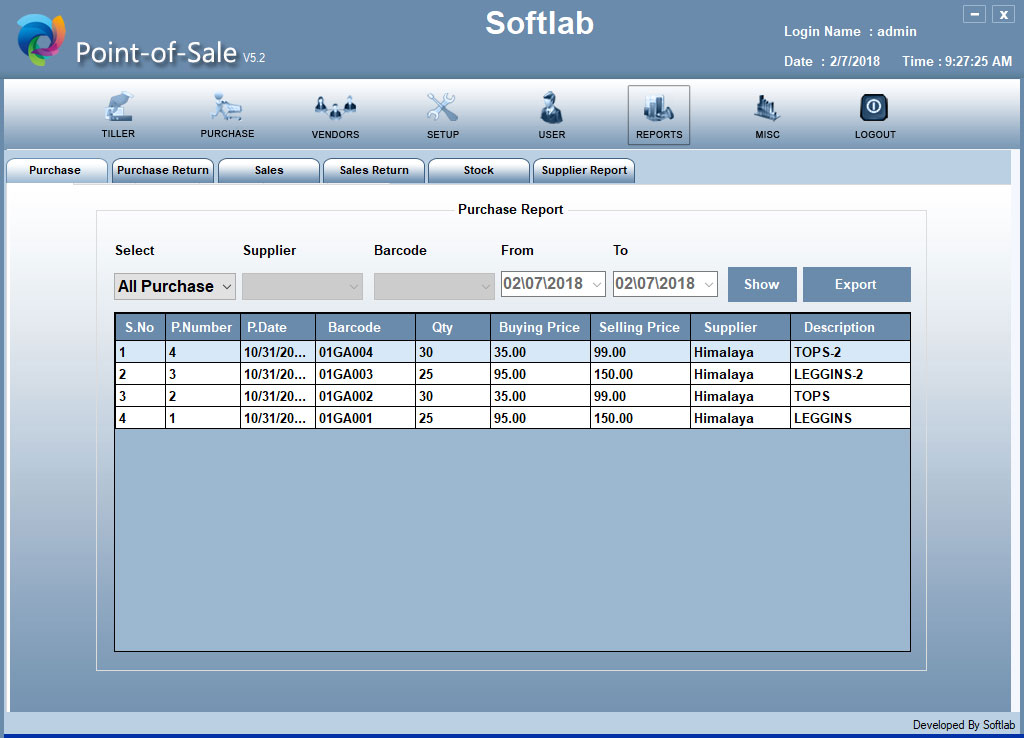The image size is (1024, 738).
Task: Open the User management icon
Action: tap(551, 108)
